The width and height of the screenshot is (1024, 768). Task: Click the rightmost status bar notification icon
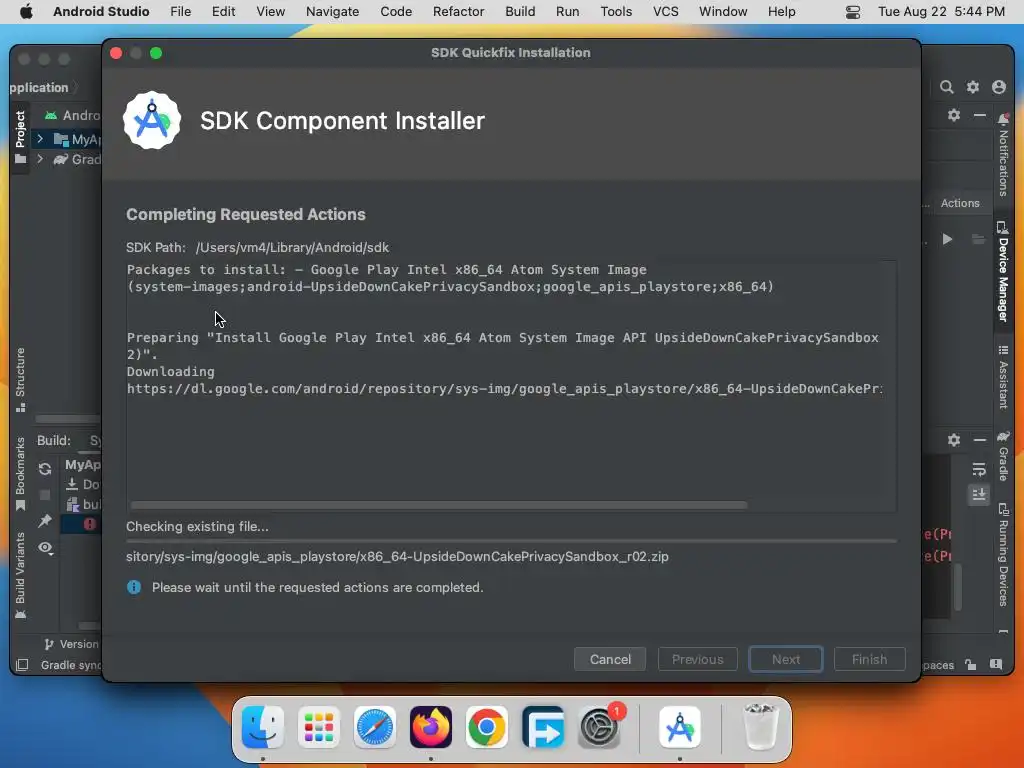click(x=996, y=665)
